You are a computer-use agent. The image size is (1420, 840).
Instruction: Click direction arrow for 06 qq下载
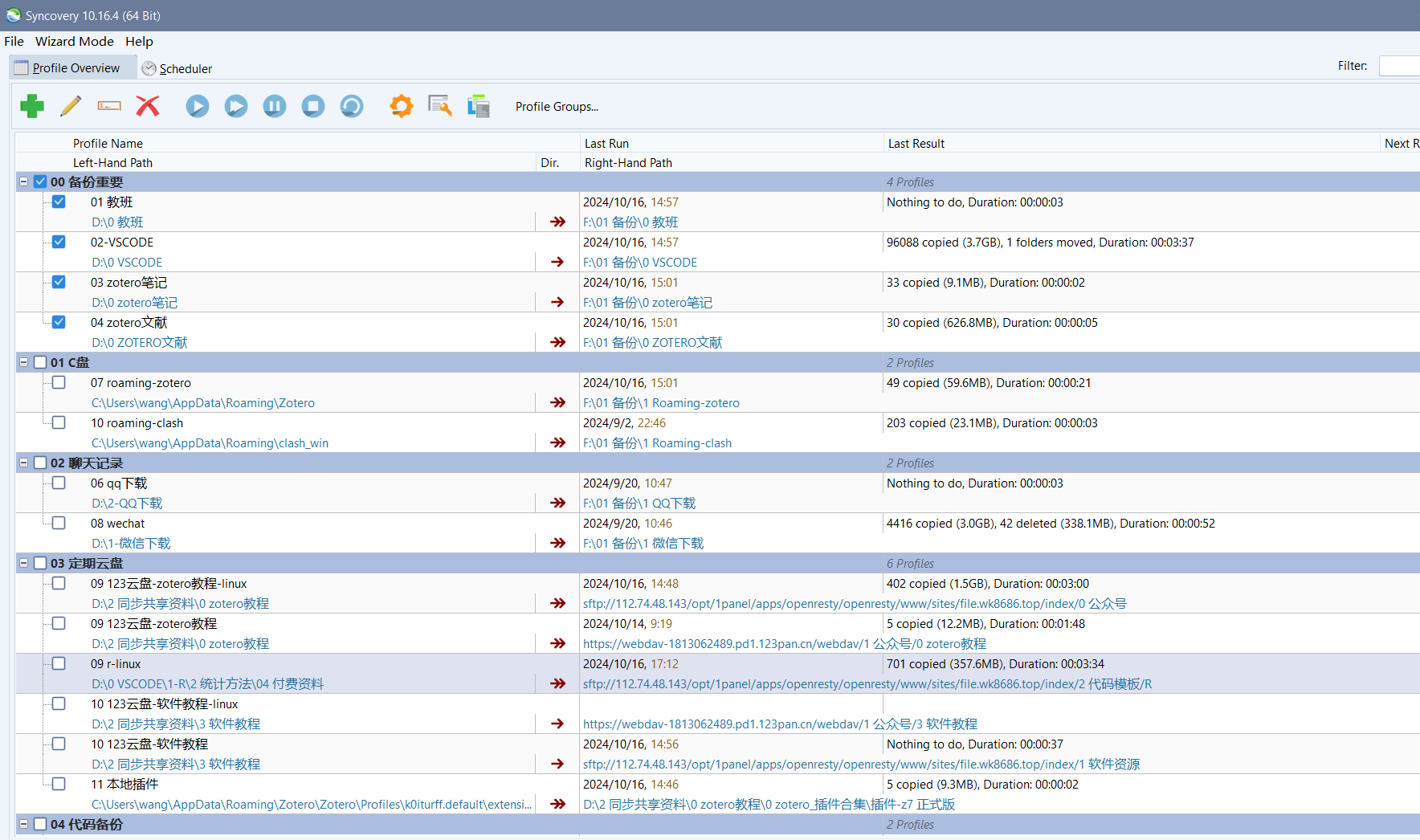click(558, 503)
